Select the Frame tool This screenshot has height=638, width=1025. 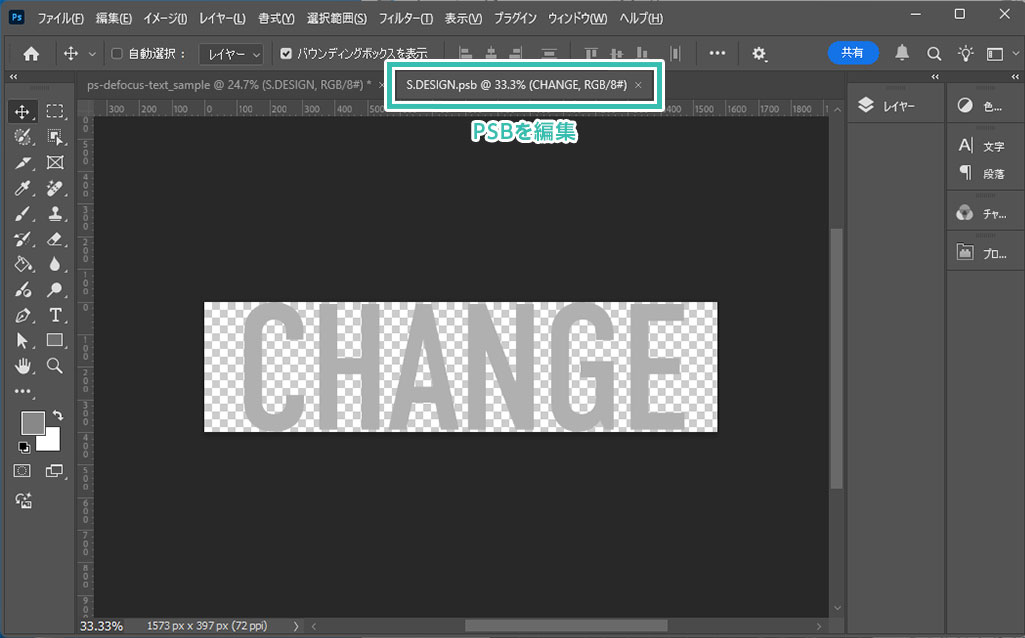(x=55, y=162)
